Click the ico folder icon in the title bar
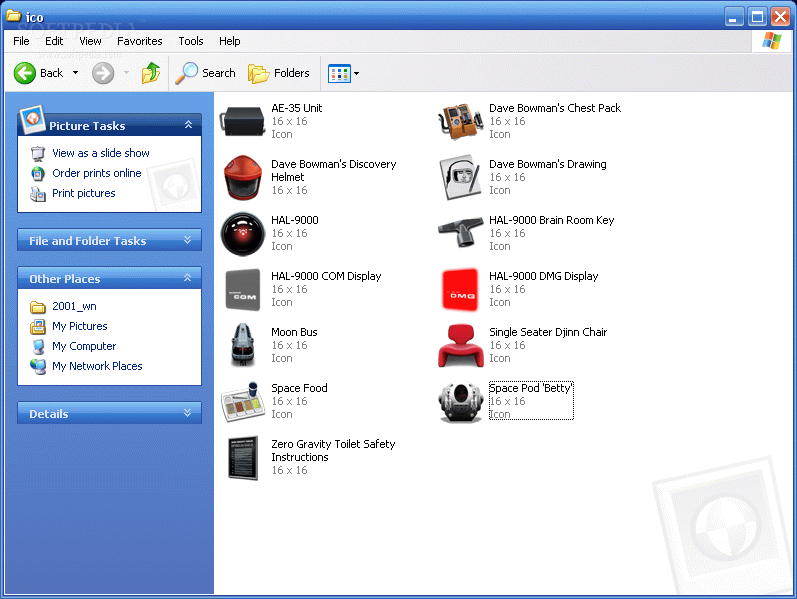This screenshot has height=599, width=797. pyautogui.click(x=13, y=16)
